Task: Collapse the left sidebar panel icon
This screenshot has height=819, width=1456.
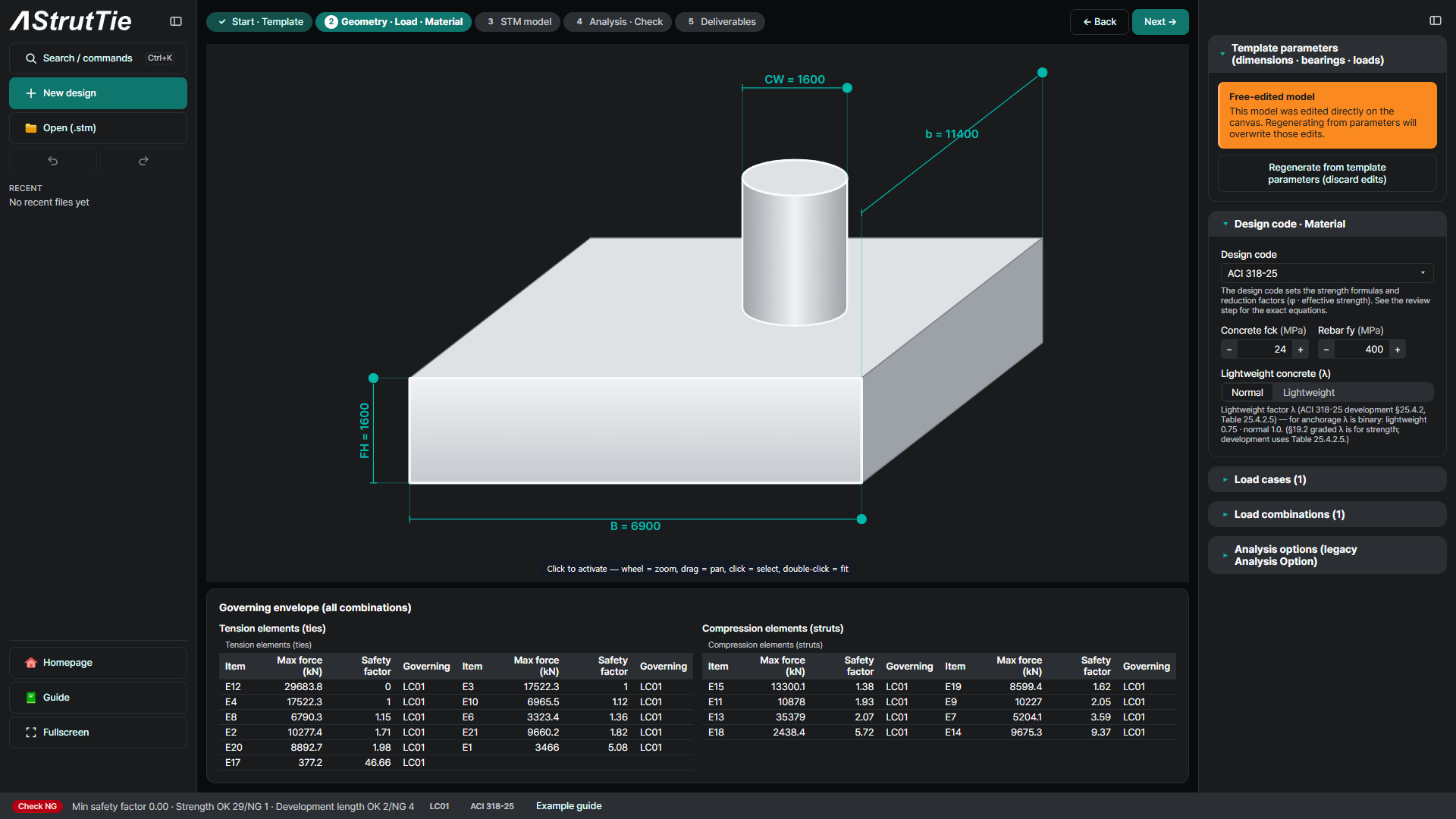Action: pyautogui.click(x=176, y=21)
